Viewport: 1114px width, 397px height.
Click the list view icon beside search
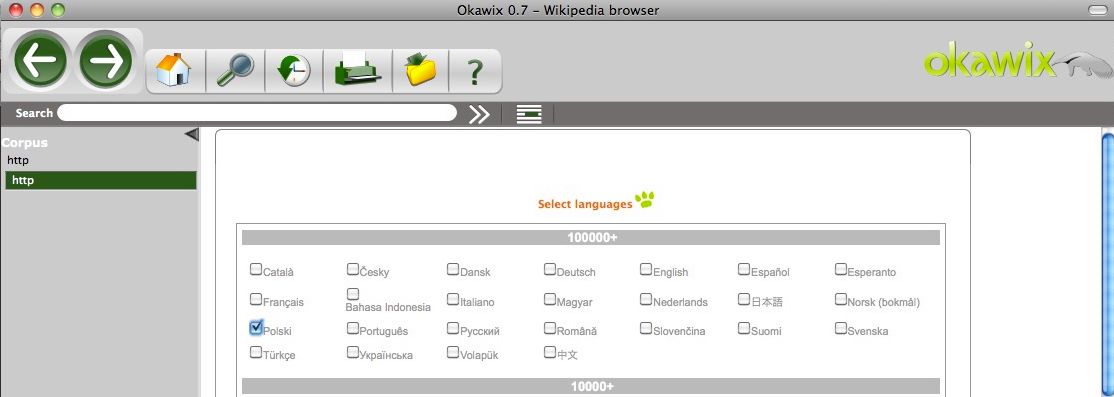(x=529, y=114)
